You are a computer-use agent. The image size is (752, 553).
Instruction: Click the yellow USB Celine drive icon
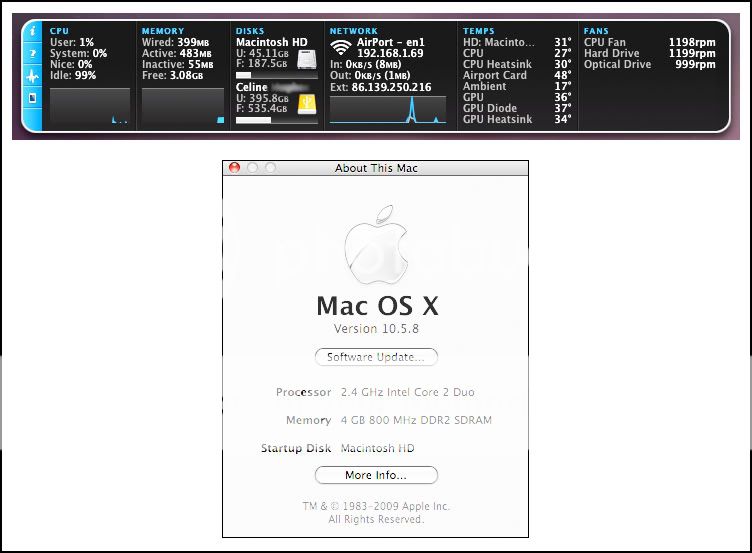[x=305, y=99]
